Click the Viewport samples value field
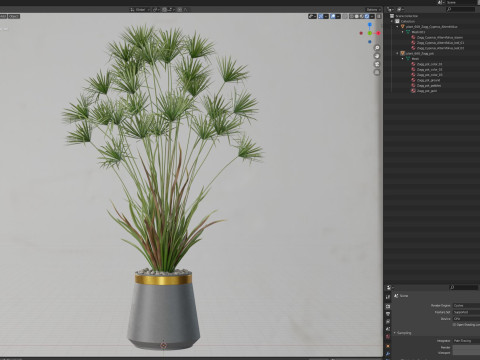This screenshot has height=360, width=480. click(x=466, y=353)
